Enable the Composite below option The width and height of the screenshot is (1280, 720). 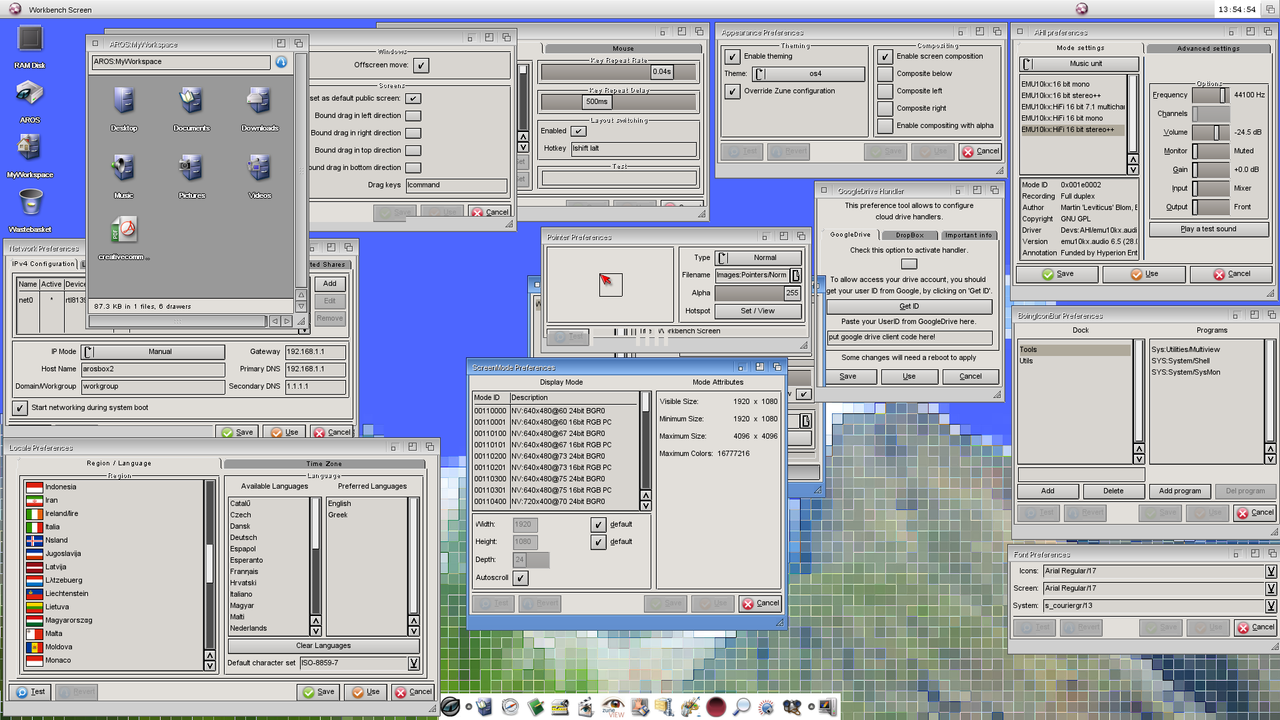point(885,74)
